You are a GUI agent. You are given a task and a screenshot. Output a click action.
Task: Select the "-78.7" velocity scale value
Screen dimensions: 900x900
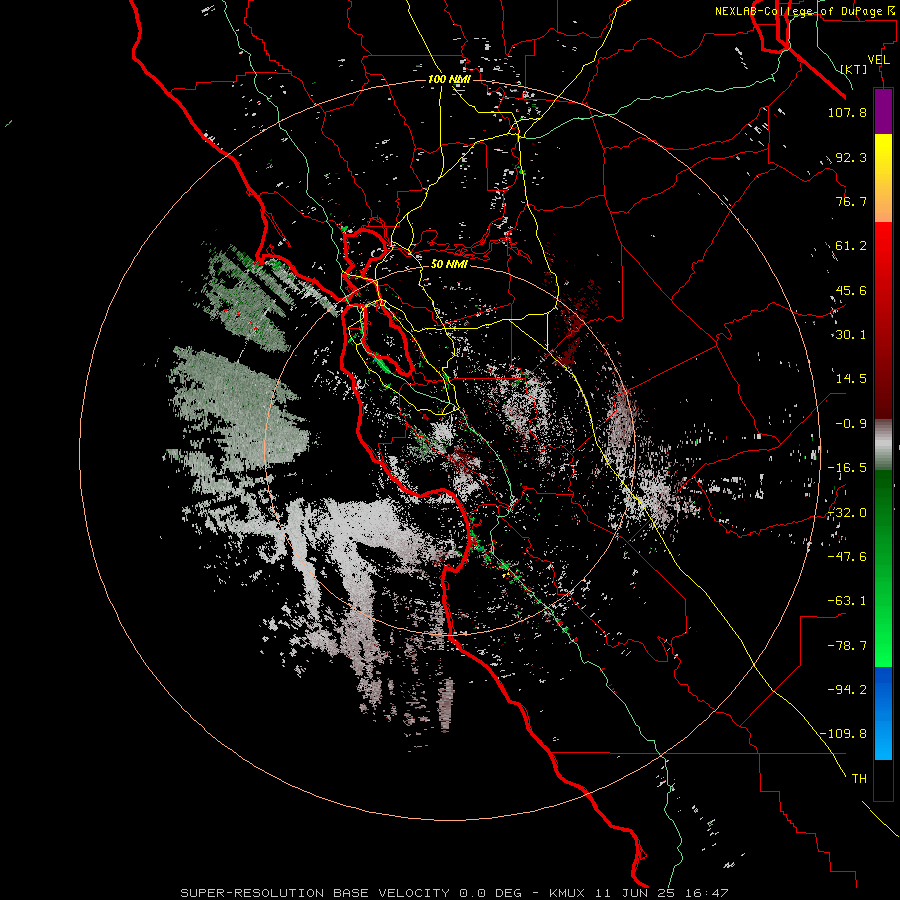click(x=847, y=646)
